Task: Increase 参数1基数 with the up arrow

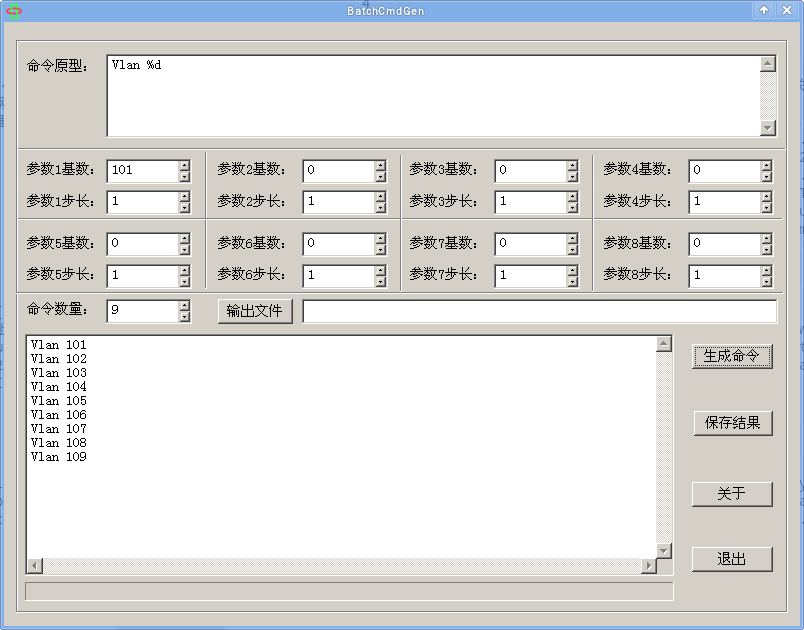Action: coord(185,165)
